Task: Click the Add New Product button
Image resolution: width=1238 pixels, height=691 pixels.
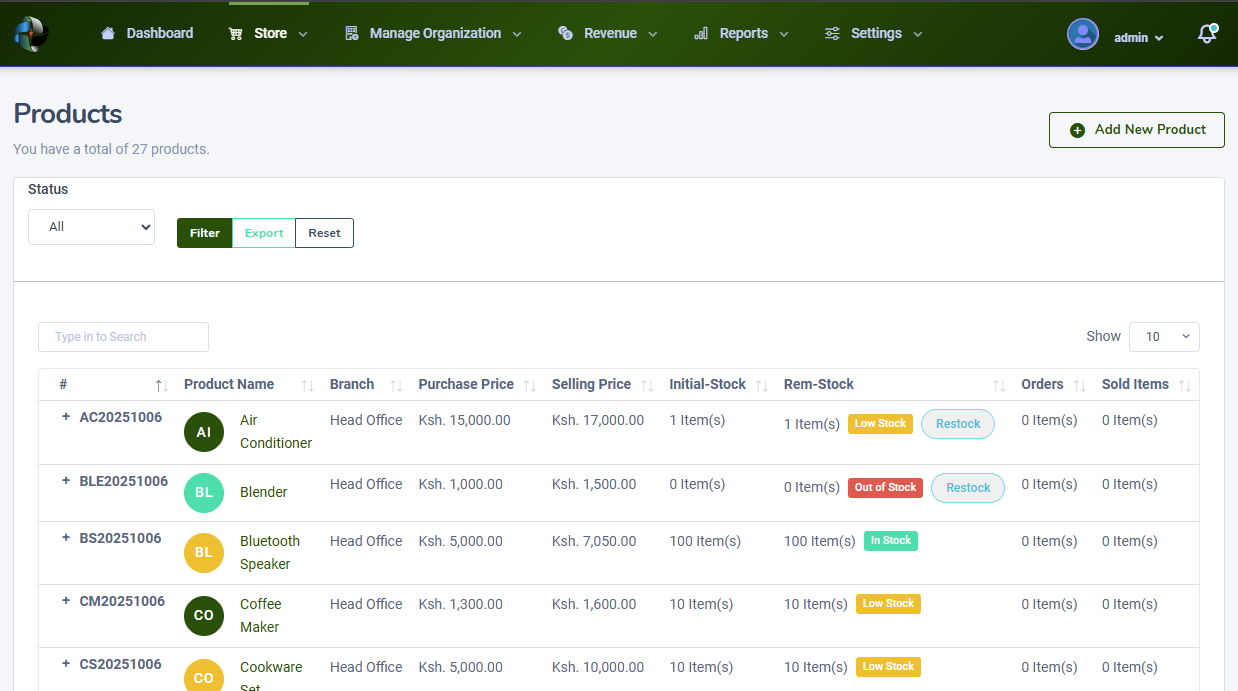Action: click(1136, 130)
